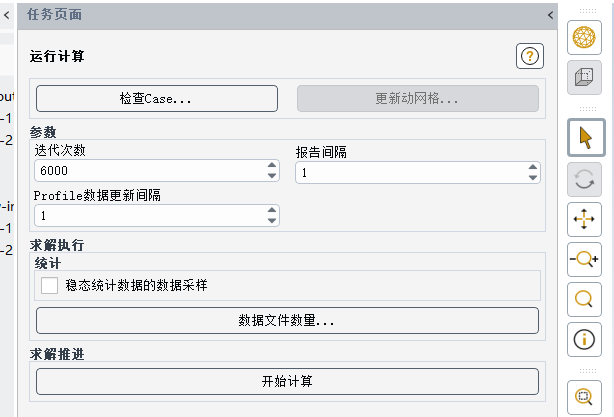Viewport: 614px width, 417px height.
Task: Click the mesh display sphere icon
Action: click(584, 37)
